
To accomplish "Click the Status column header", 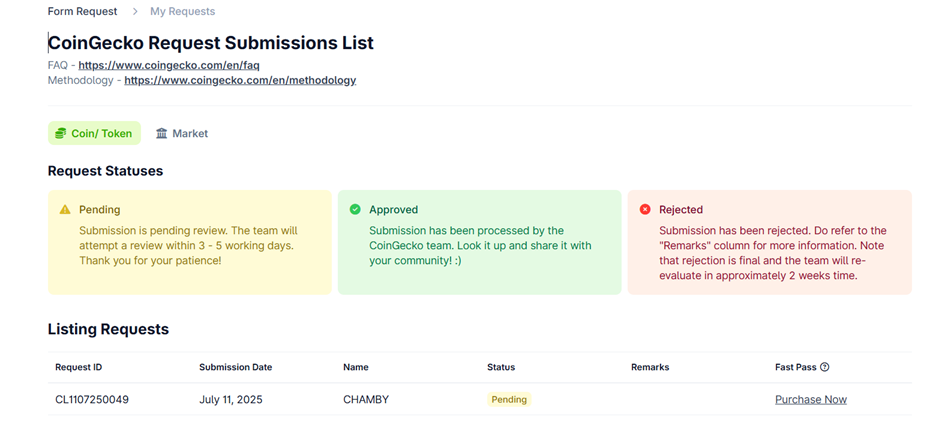I will 501,368.
